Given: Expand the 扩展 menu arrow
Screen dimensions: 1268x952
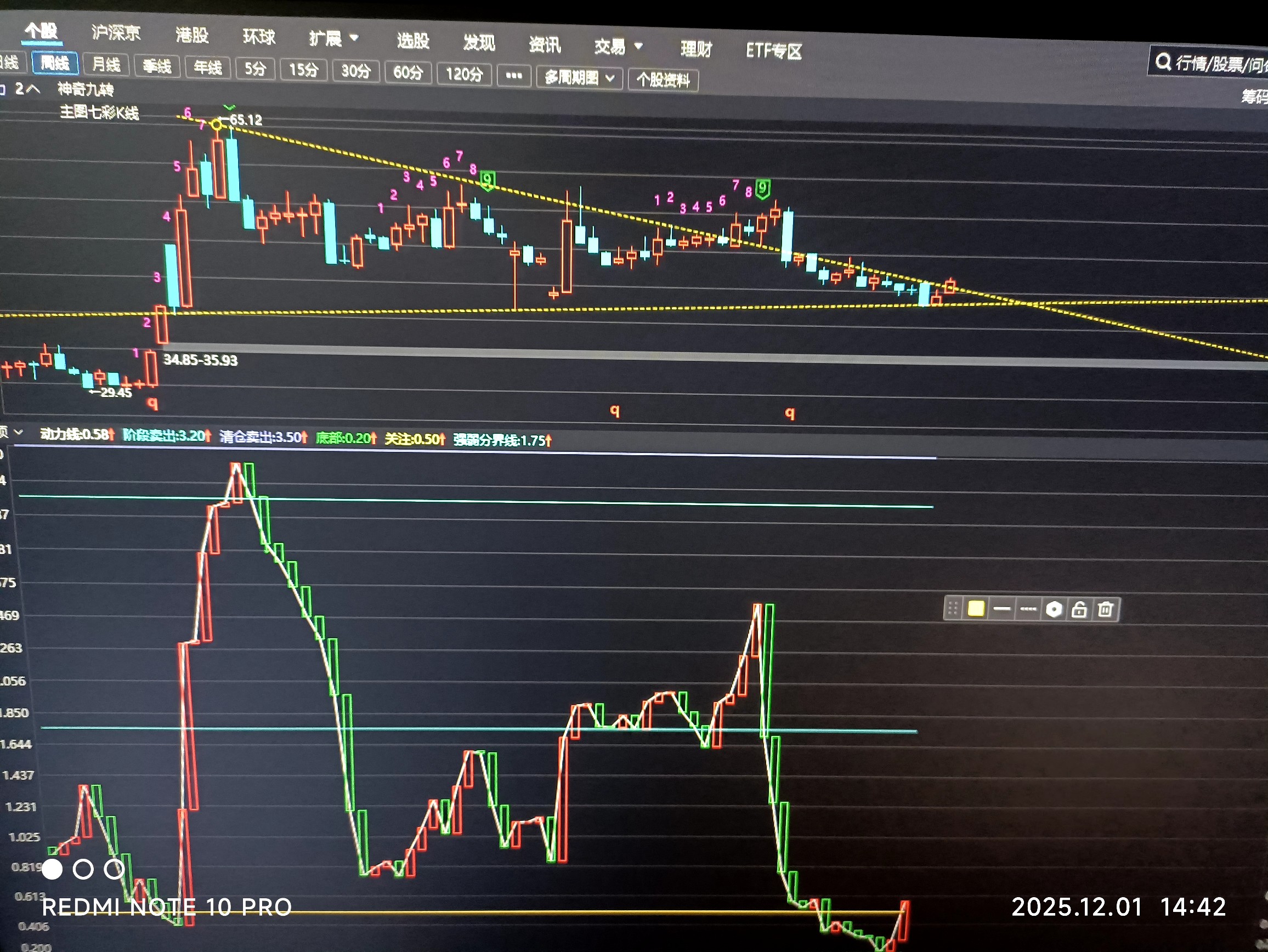Looking at the screenshot, I should tap(354, 38).
